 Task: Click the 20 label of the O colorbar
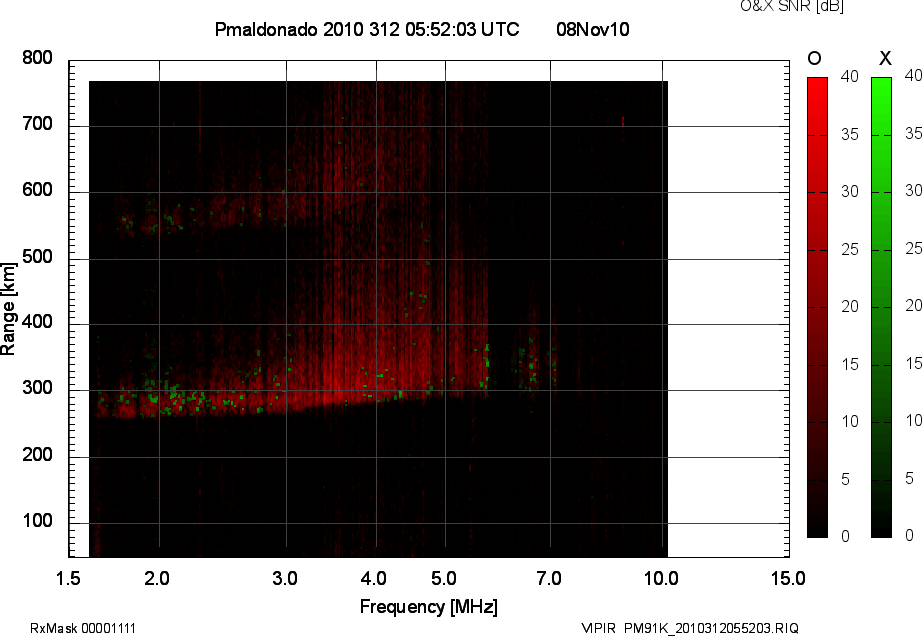point(850,306)
